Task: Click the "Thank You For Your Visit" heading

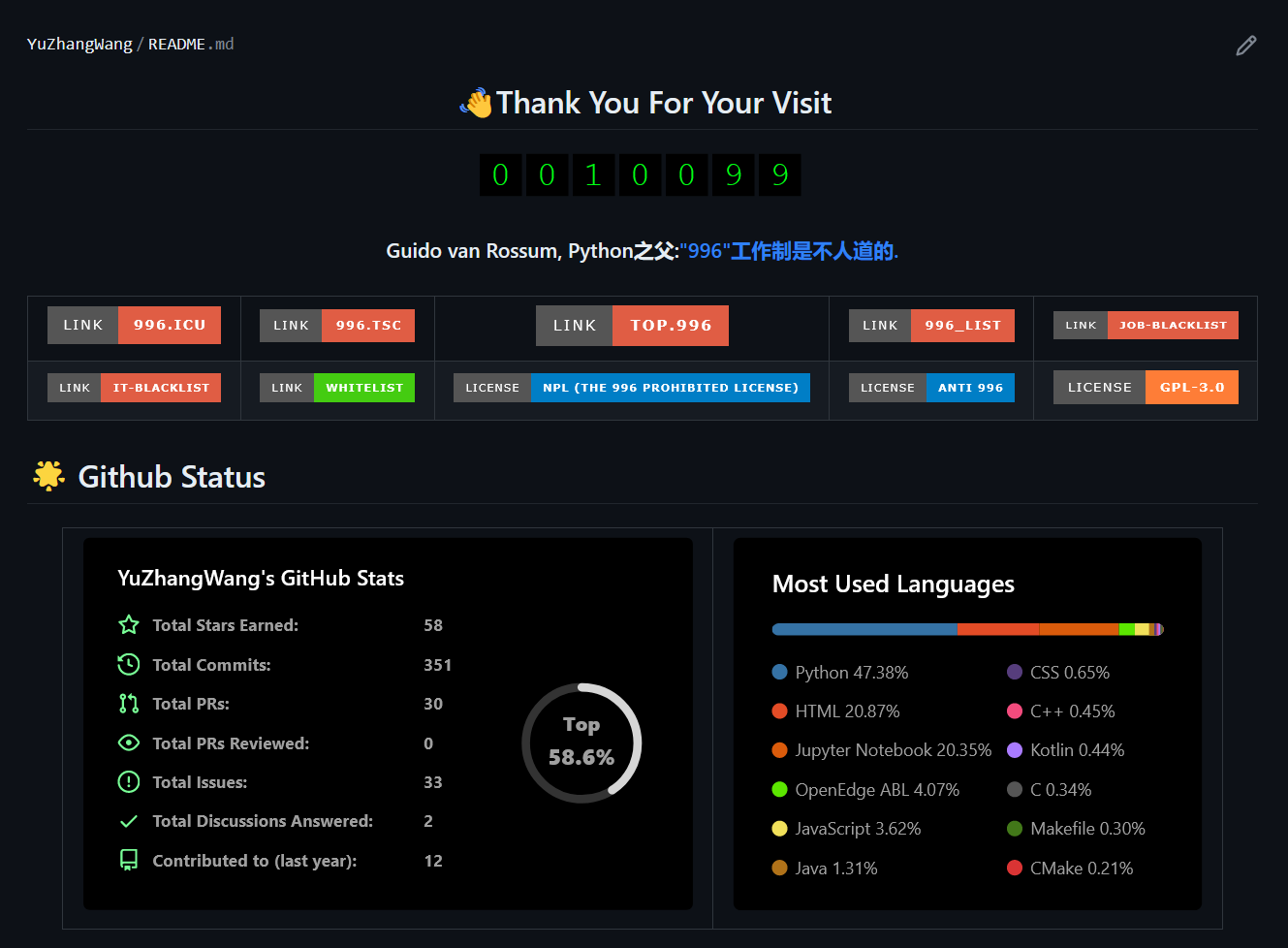Action: click(x=664, y=103)
